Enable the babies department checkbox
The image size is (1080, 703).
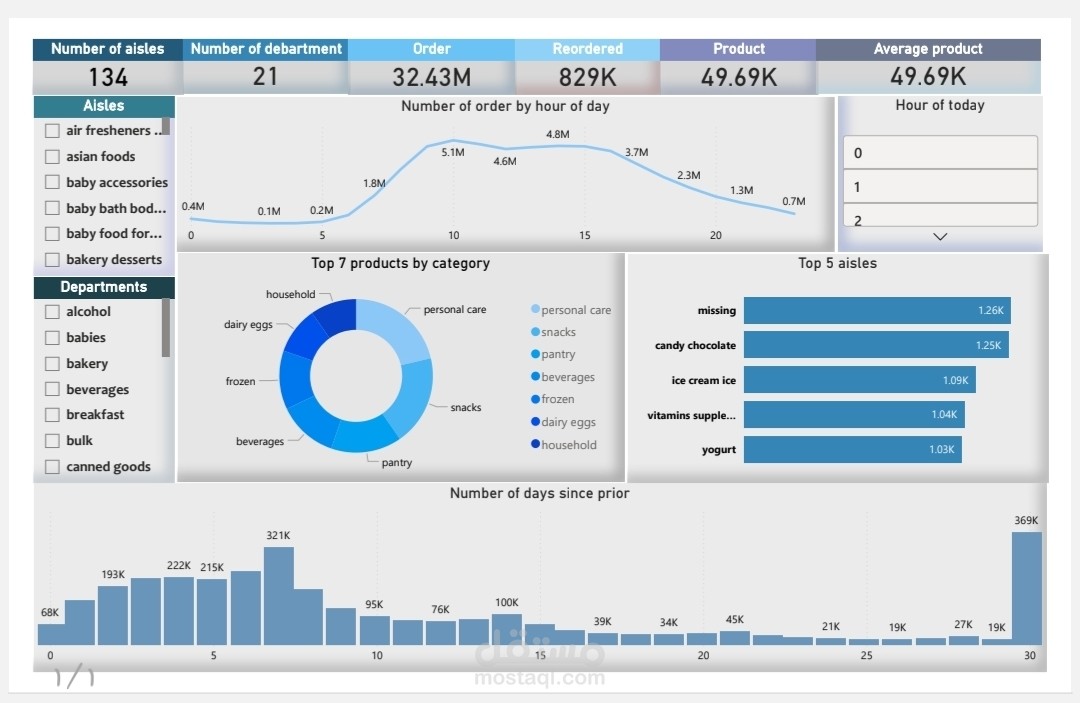(x=52, y=337)
